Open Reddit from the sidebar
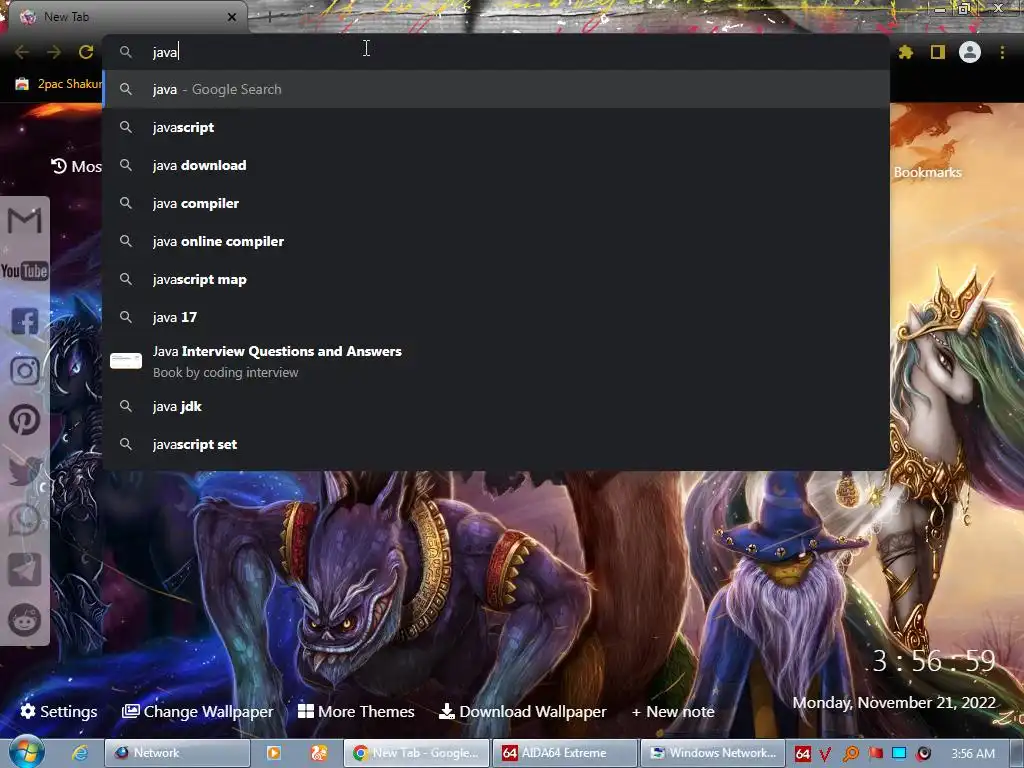The image size is (1024, 768). tap(25, 620)
